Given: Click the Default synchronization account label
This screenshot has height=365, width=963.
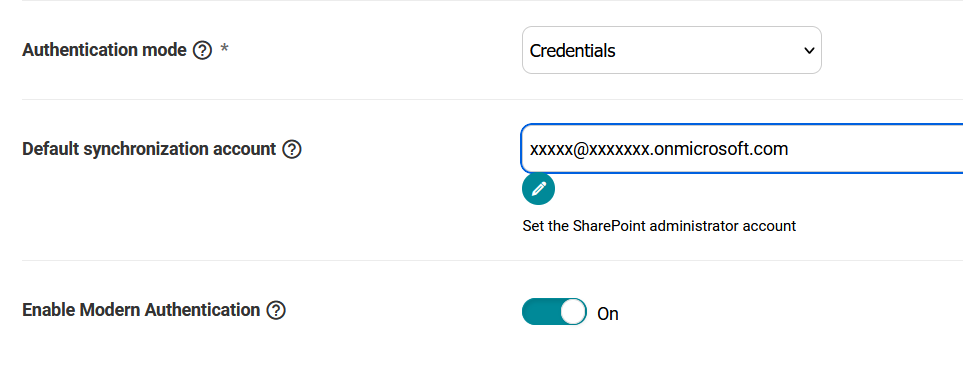Looking at the screenshot, I should click(x=149, y=149).
